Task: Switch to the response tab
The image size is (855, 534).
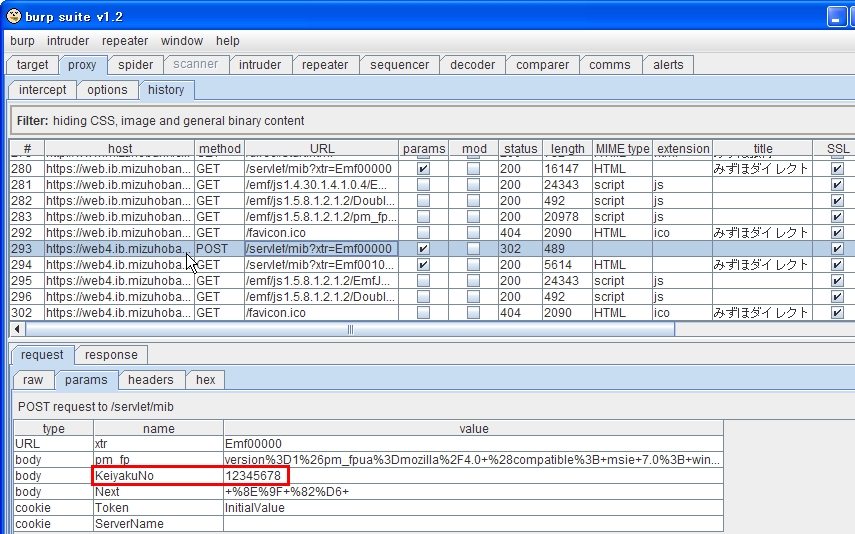Action: point(111,355)
